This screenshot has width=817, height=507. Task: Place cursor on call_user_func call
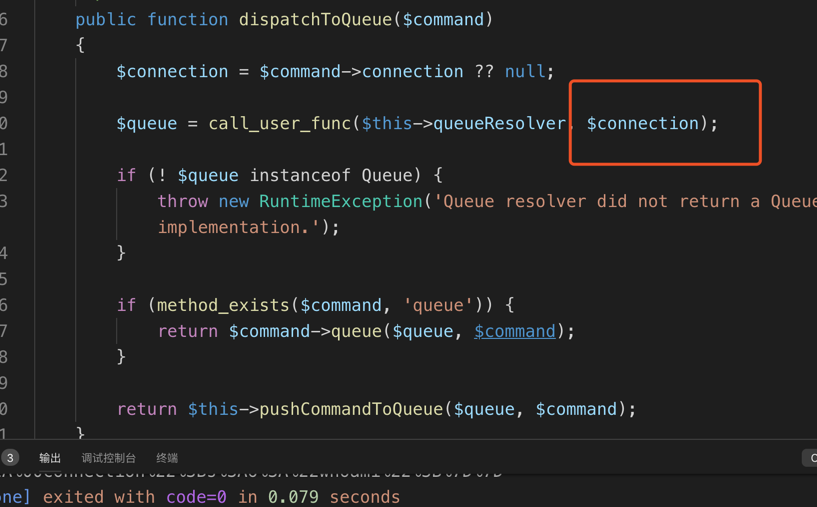(279, 123)
